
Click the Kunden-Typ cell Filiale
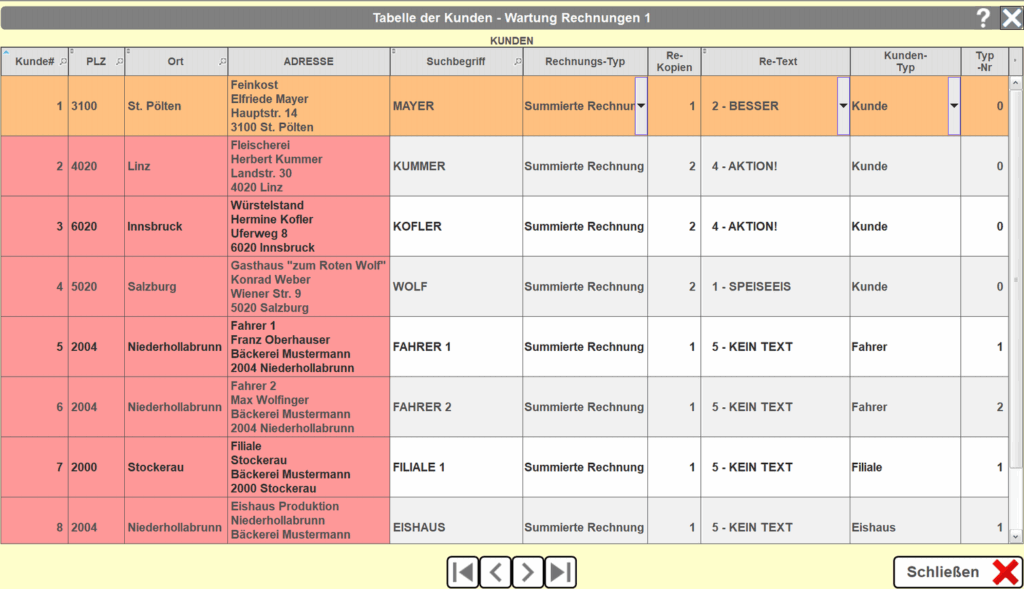pos(906,467)
